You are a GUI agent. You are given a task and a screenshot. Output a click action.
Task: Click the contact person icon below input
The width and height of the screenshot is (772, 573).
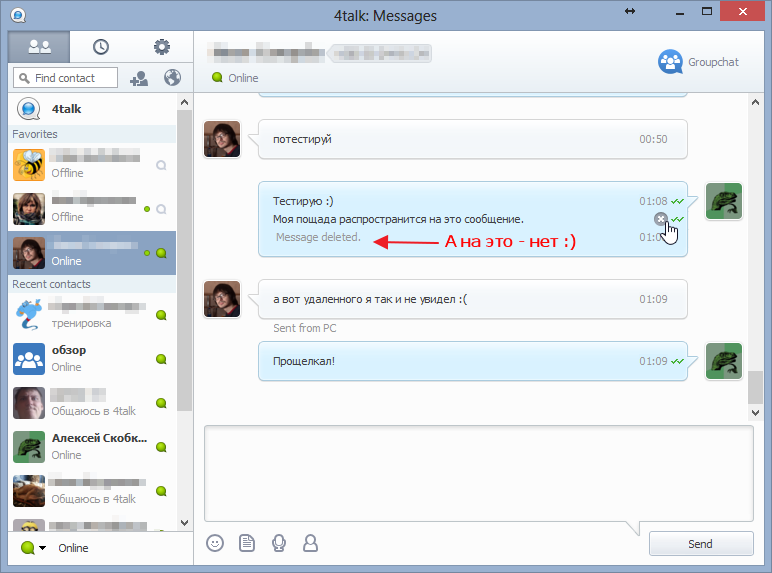(x=310, y=543)
